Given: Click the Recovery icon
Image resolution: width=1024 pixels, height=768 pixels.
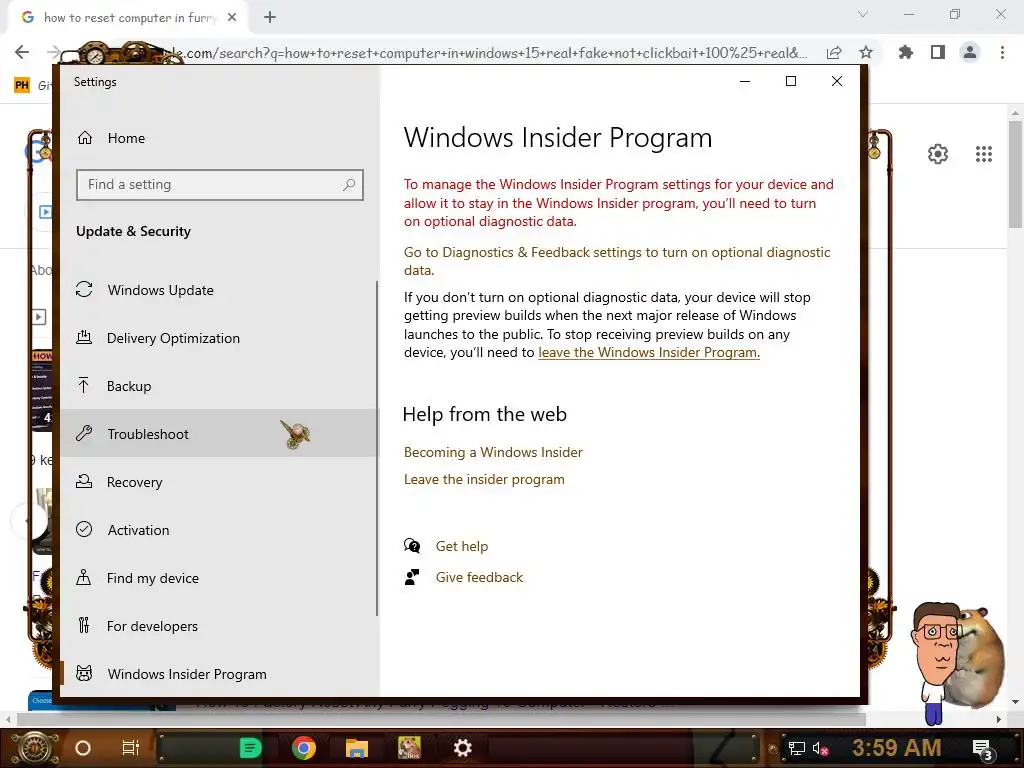Looking at the screenshot, I should point(84,481).
